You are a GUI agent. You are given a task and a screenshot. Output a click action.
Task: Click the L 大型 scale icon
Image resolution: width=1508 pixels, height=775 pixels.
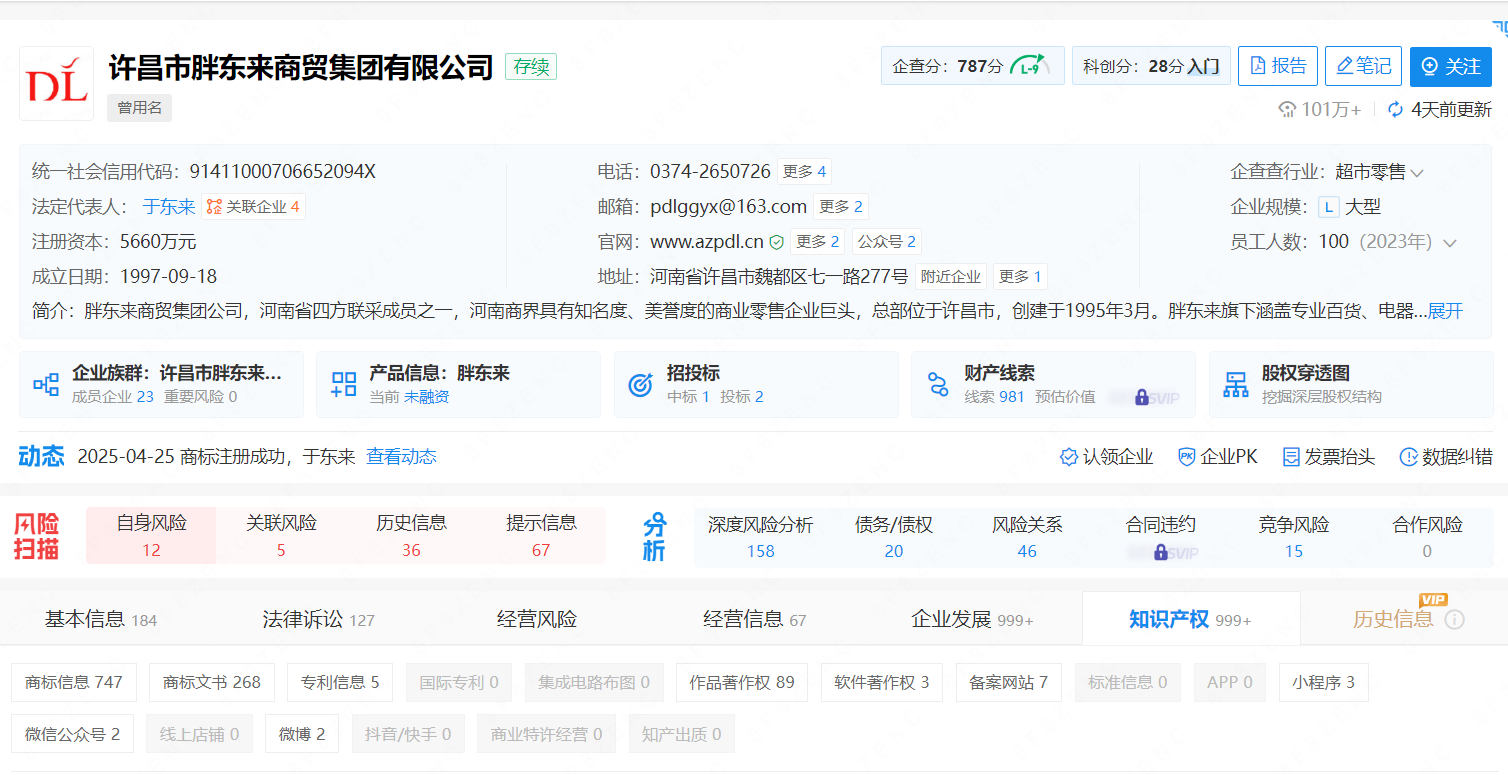pos(1328,207)
